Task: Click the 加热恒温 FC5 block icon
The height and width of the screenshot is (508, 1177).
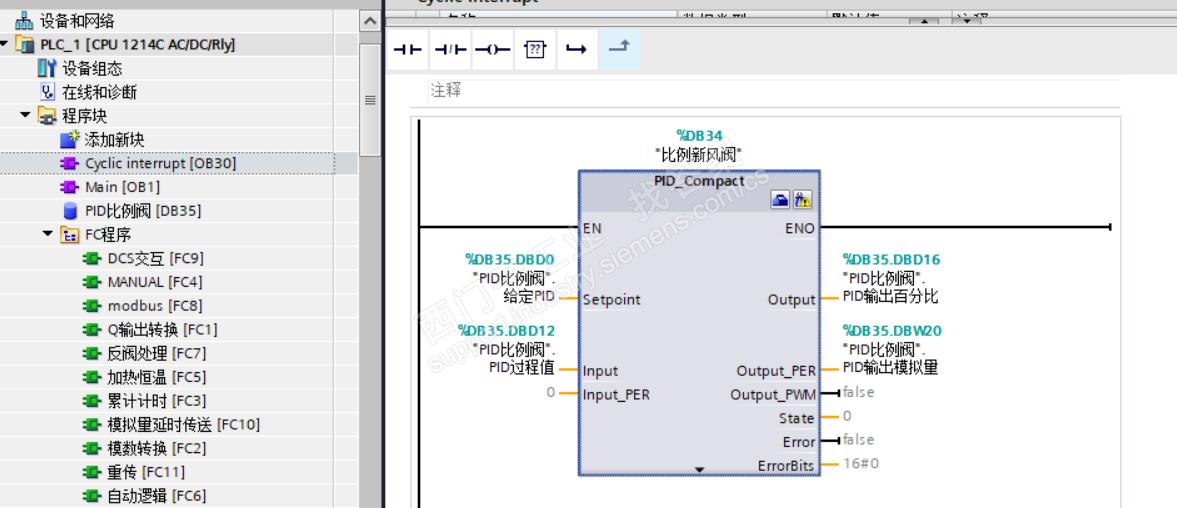Action: (92, 377)
